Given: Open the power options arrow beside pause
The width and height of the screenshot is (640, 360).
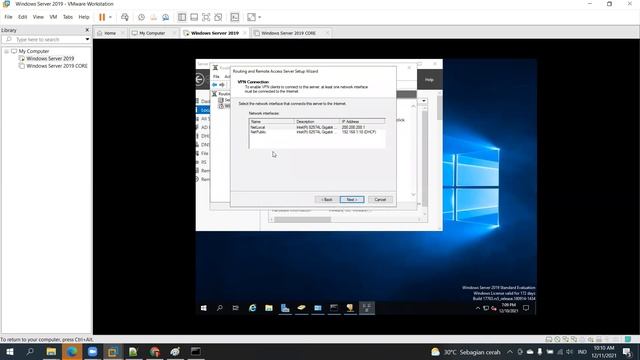Looking at the screenshot, I should click(110, 17).
